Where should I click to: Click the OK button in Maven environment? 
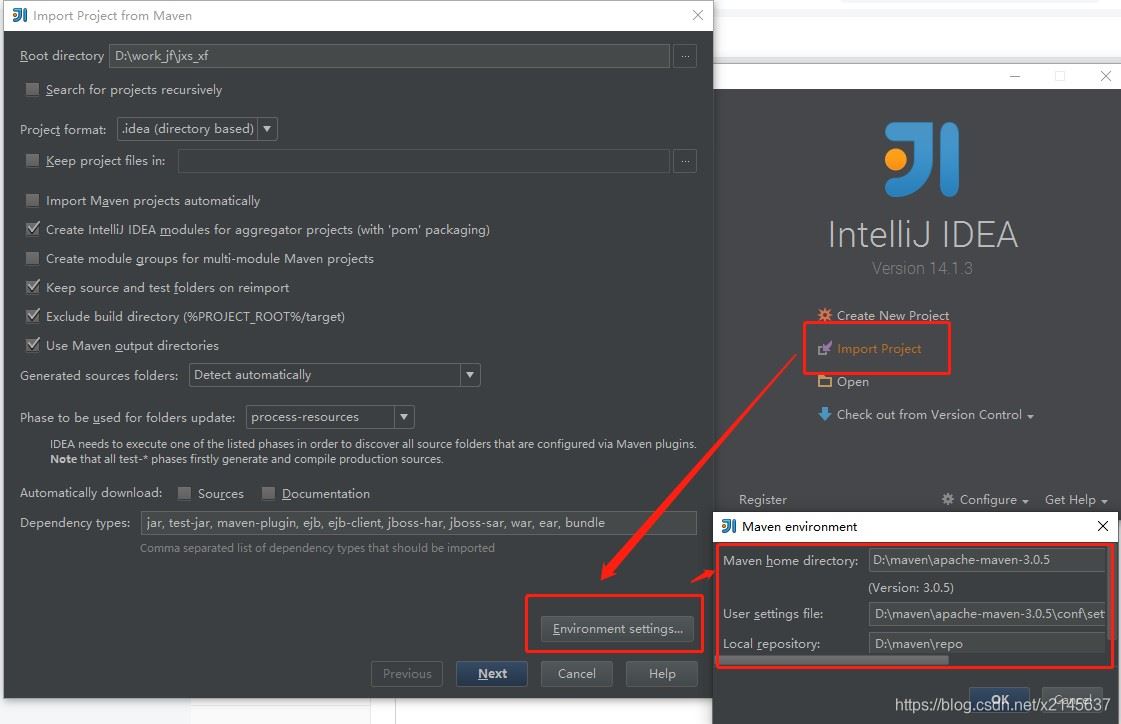click(999, 700)
